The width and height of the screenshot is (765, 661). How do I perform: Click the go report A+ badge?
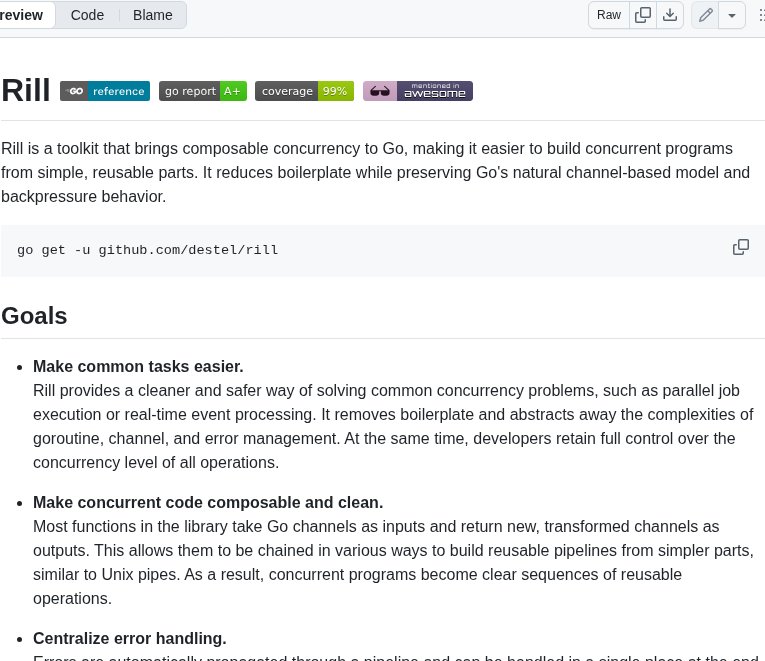coord(202,91)
